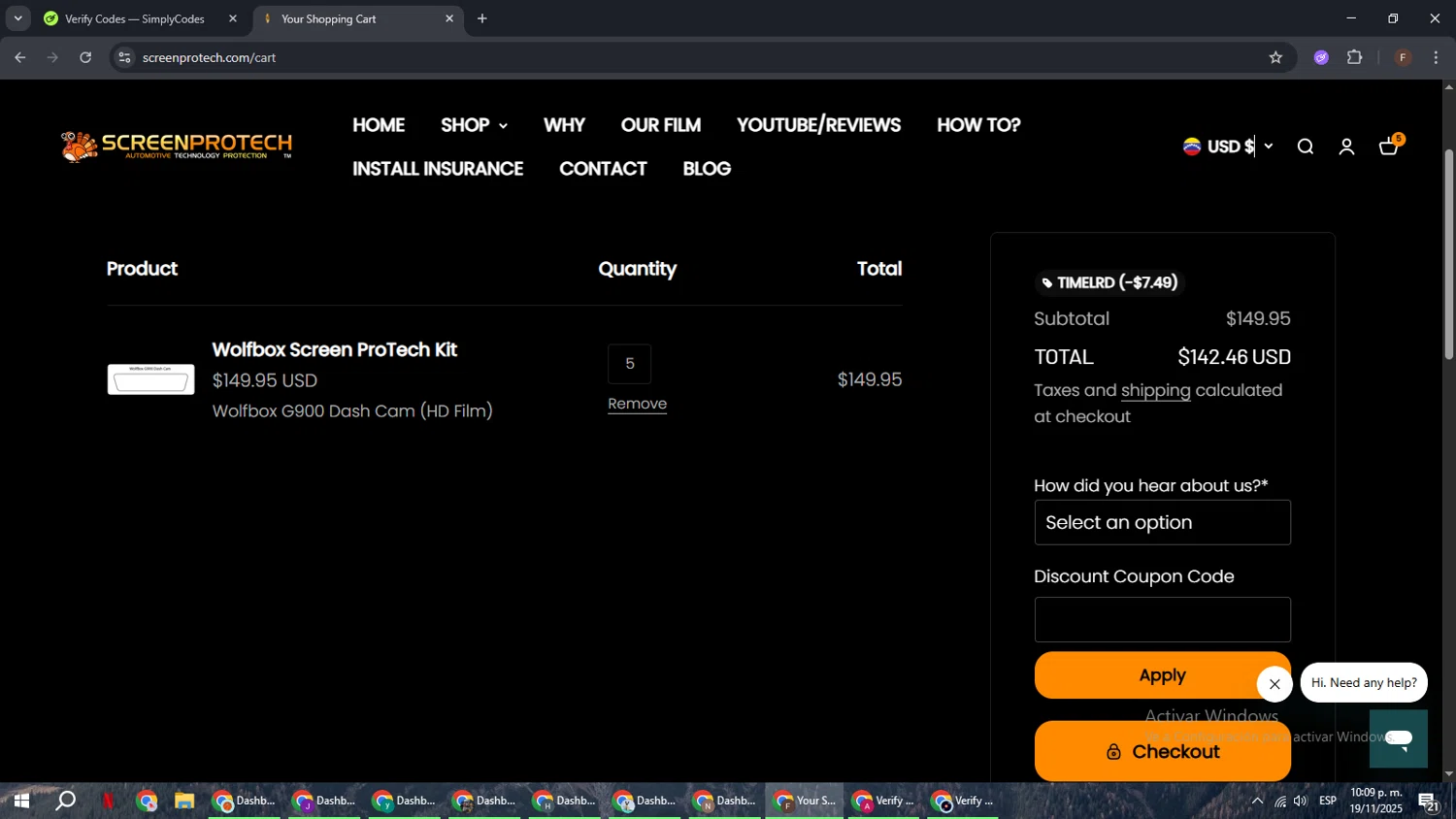Open the HOW TO? page
Image resolution: width=1456 pixels, height=819 pixels.
pyautogui.click(x=978, y=125)
